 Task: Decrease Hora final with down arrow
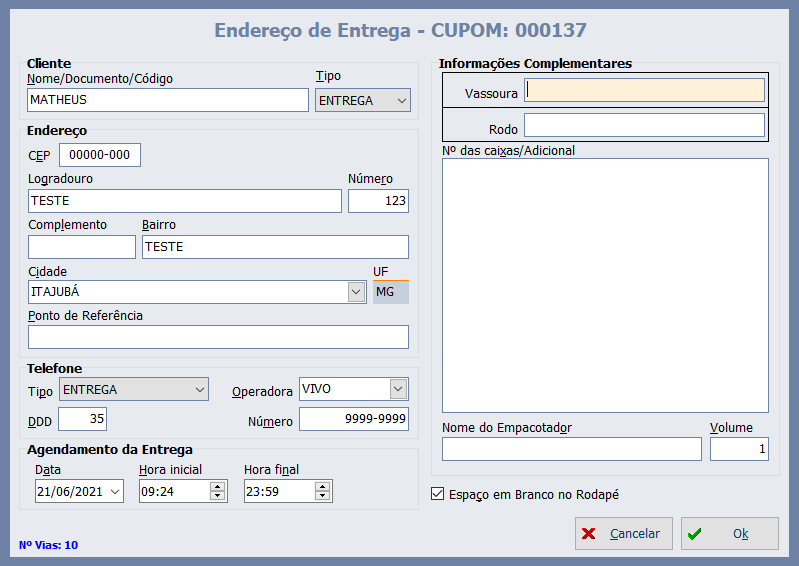pos(322,496)
